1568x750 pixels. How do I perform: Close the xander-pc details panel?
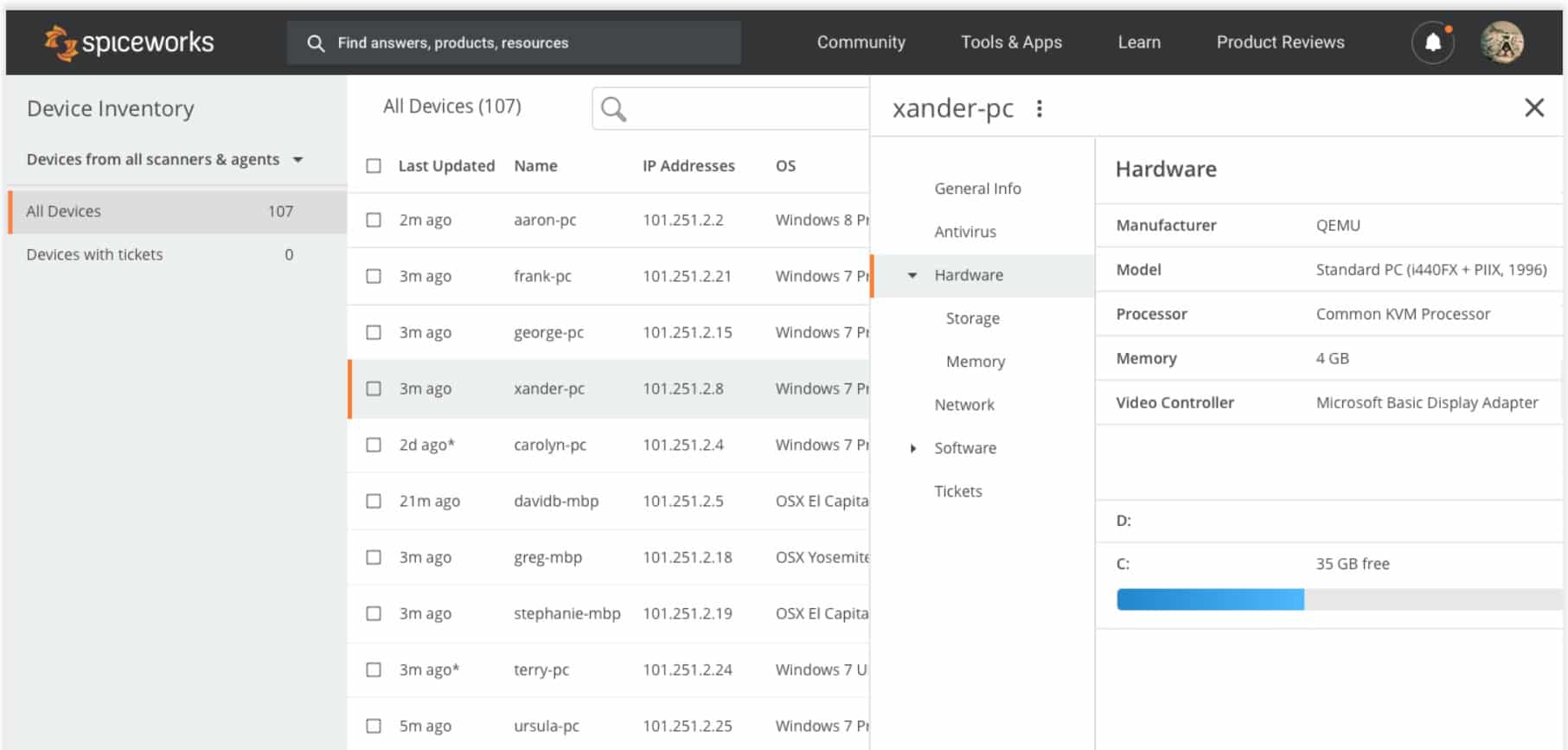click(1534, 107)
